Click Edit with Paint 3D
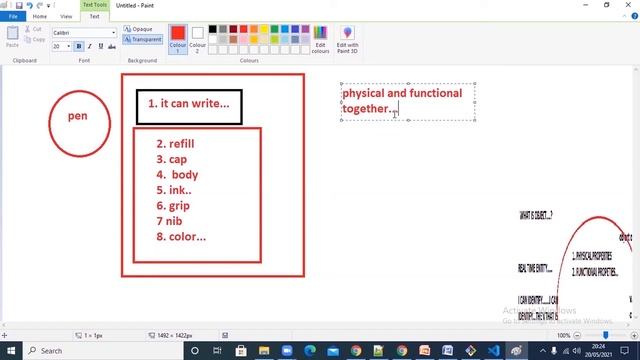 [x=347, y=39]
